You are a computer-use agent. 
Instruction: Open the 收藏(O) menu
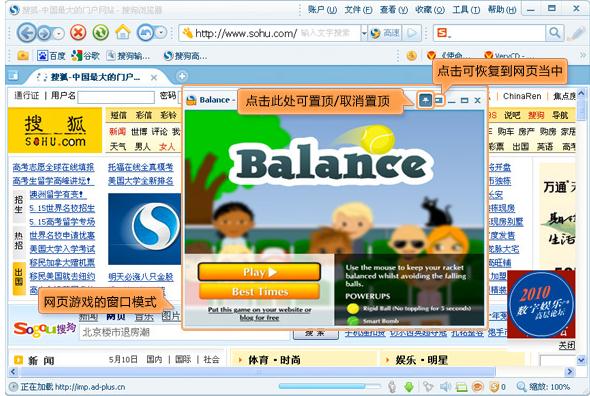tap(430, 9)
